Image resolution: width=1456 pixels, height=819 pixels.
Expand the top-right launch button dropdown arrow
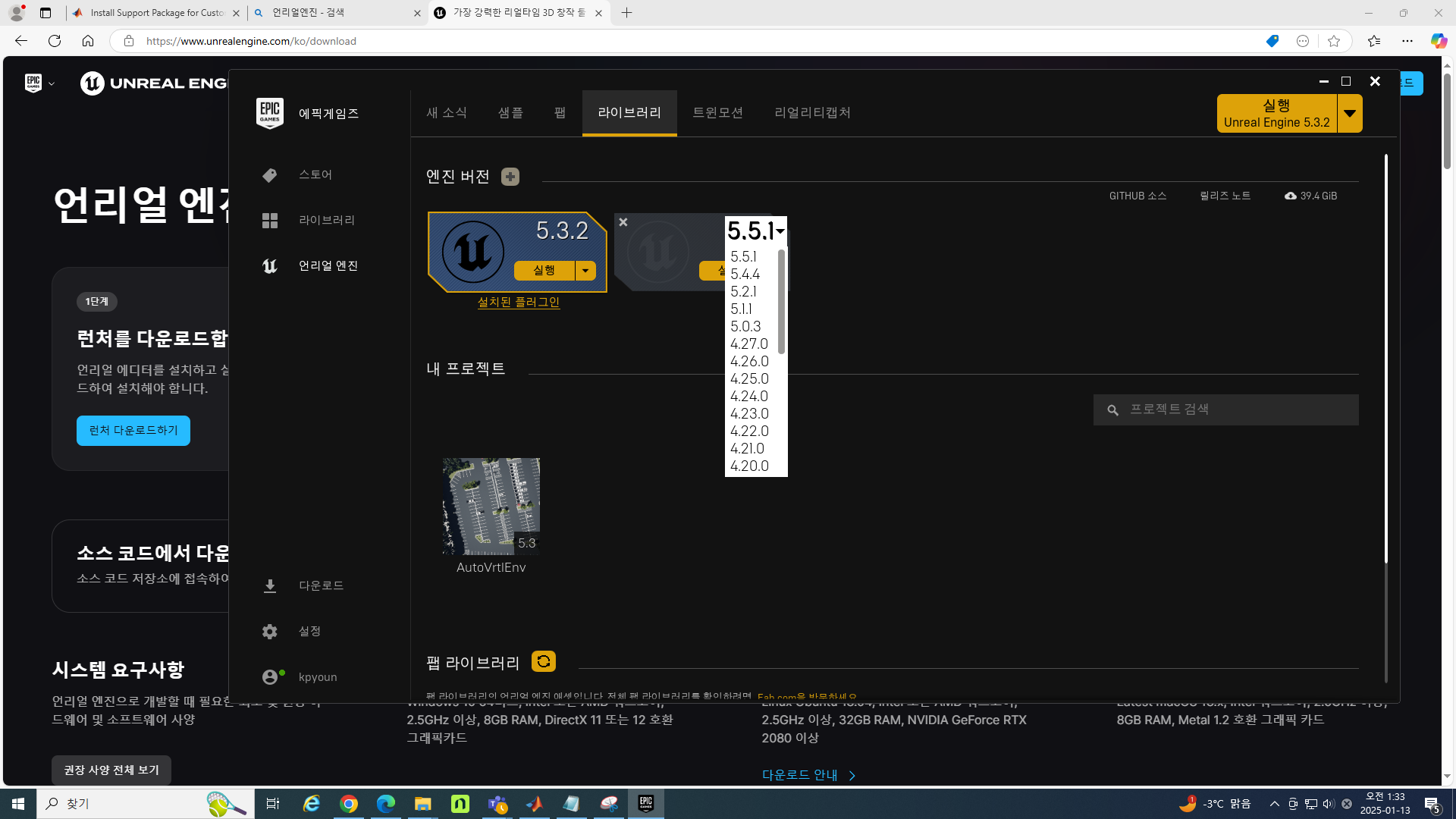click(x=1350, y=114)
